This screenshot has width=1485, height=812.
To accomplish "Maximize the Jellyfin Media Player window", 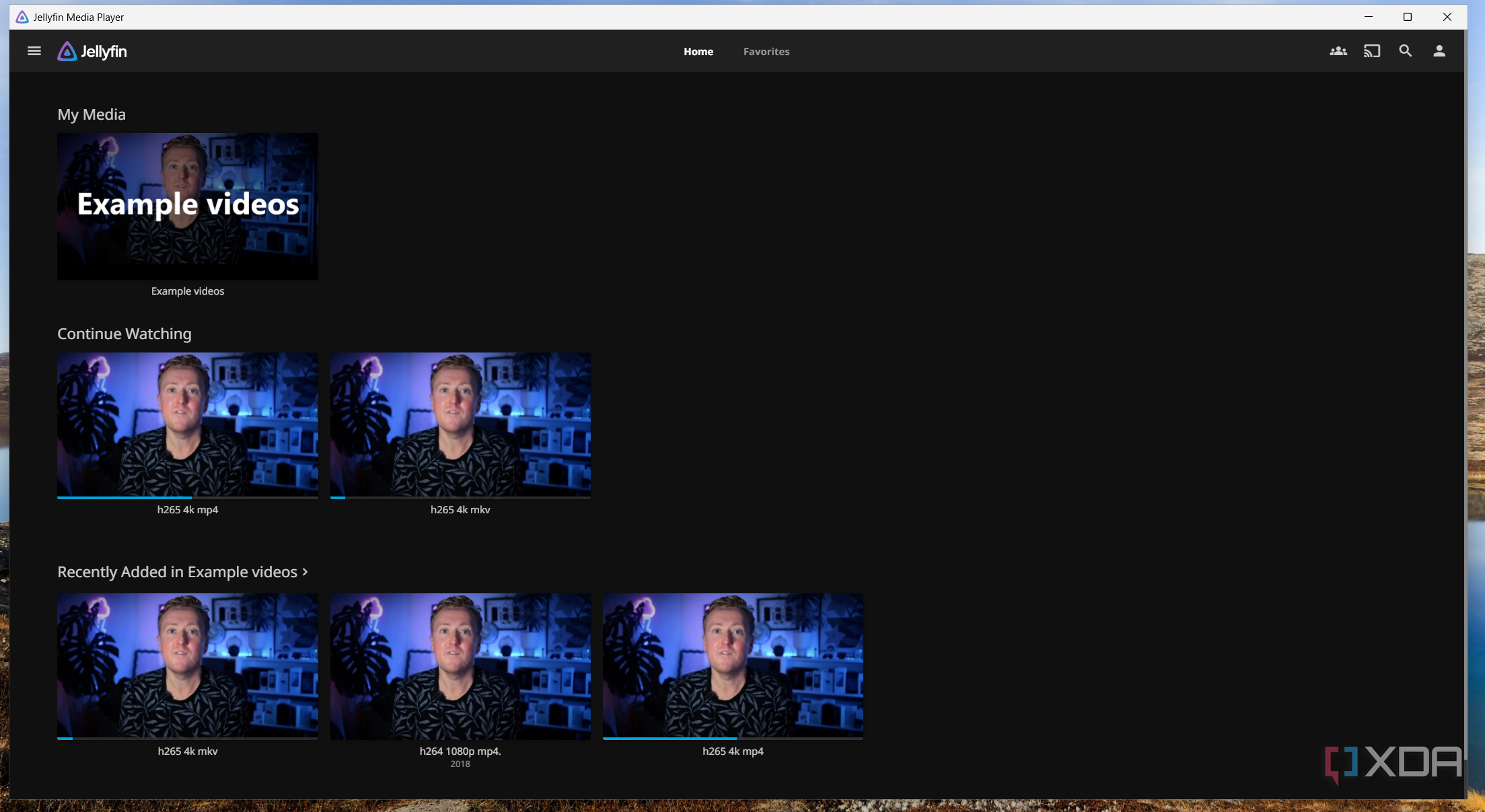I will pos(1407,17).
